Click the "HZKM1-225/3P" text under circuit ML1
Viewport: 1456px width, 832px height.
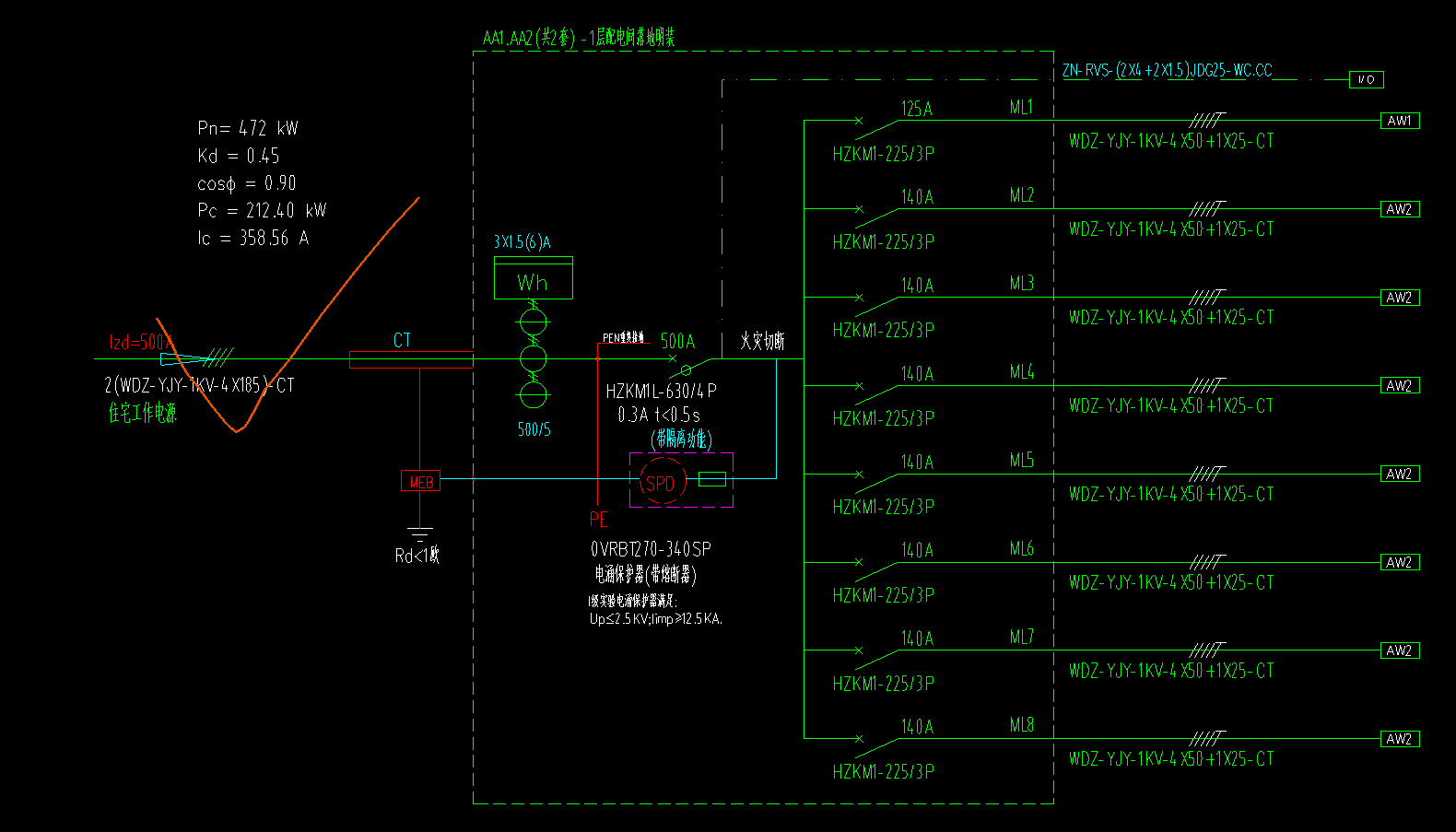(x=884, y=154)
